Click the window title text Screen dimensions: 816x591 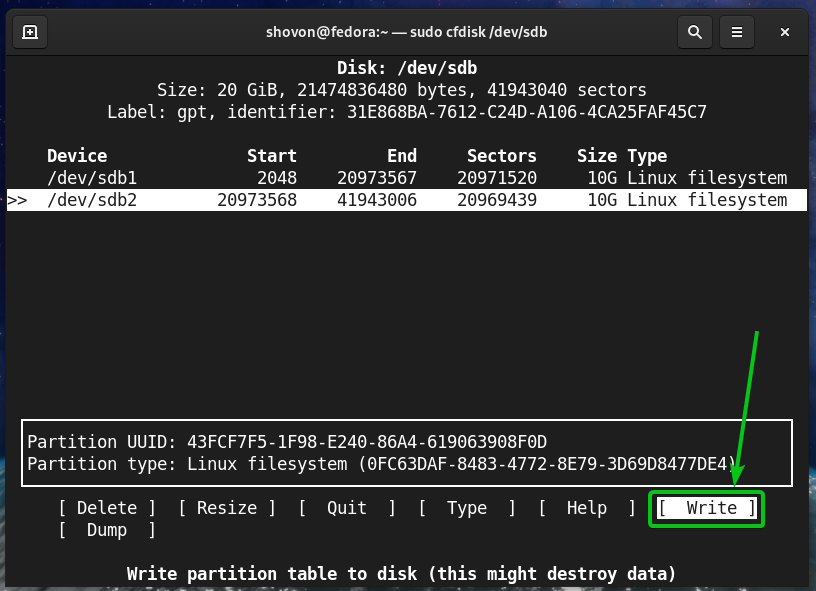(405, 32)
